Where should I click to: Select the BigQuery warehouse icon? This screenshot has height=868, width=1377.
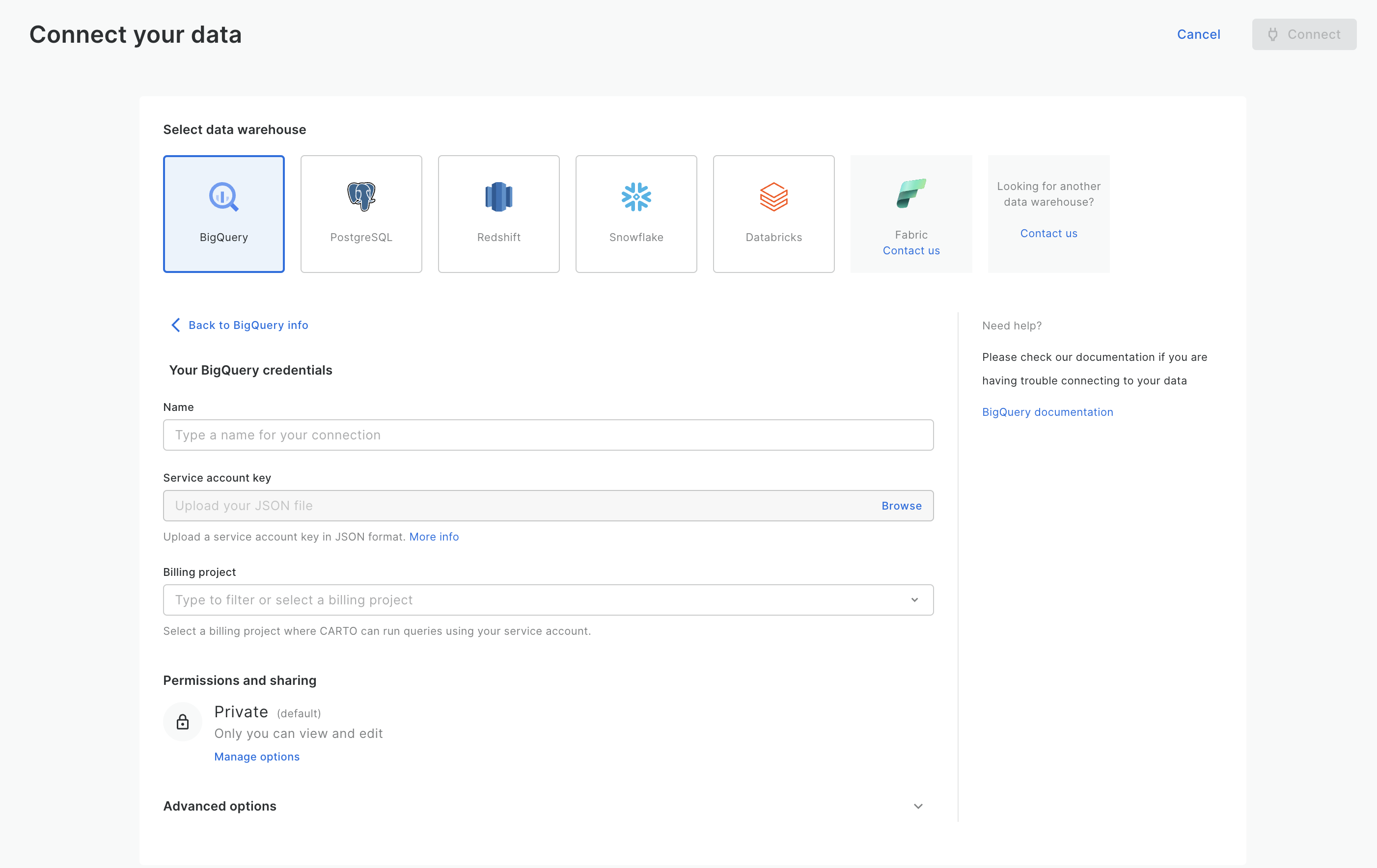pos(223,197)
